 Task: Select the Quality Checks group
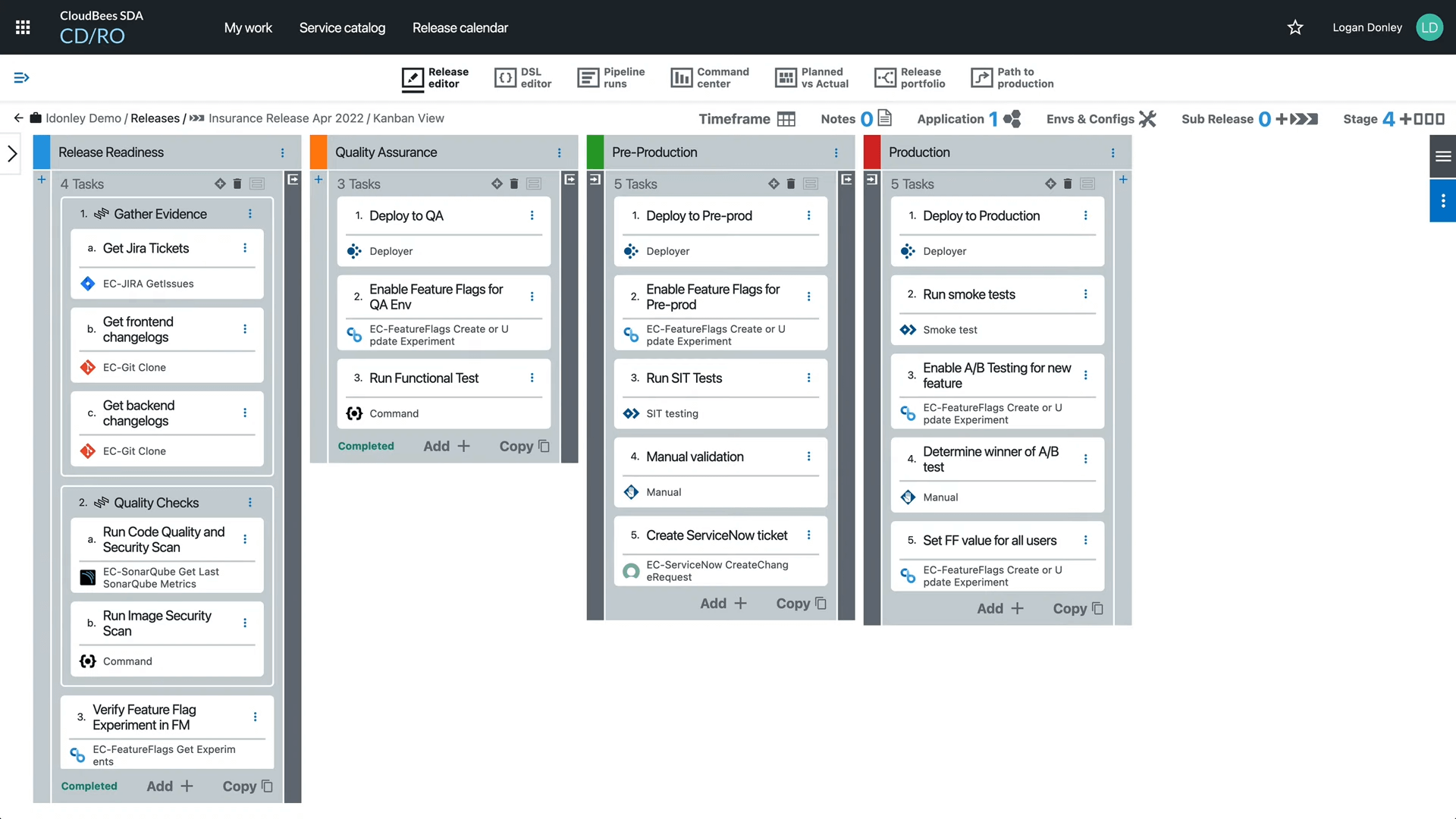[x=156, y=503]
